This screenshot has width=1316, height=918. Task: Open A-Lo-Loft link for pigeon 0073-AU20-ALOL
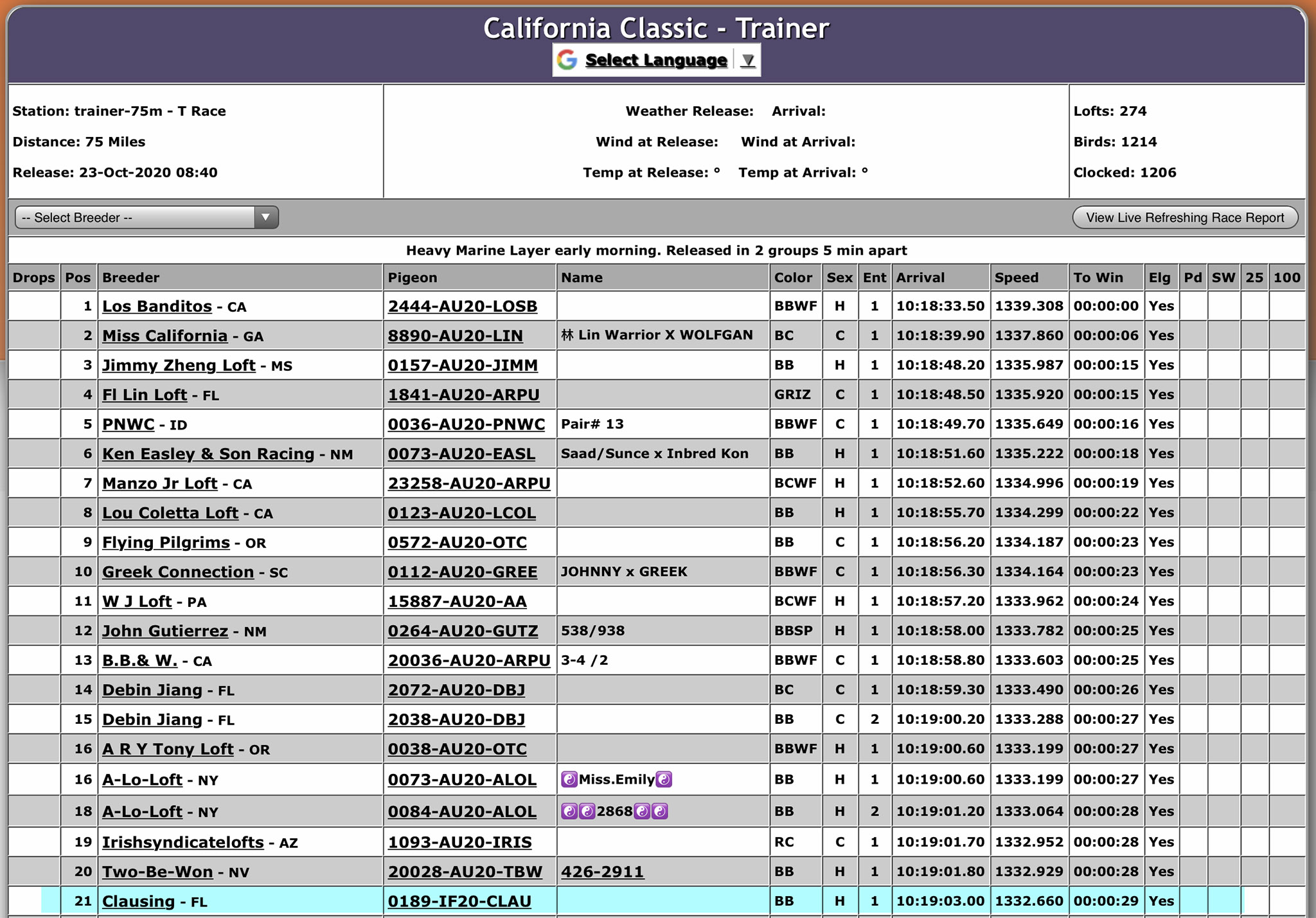pos(142,780)
